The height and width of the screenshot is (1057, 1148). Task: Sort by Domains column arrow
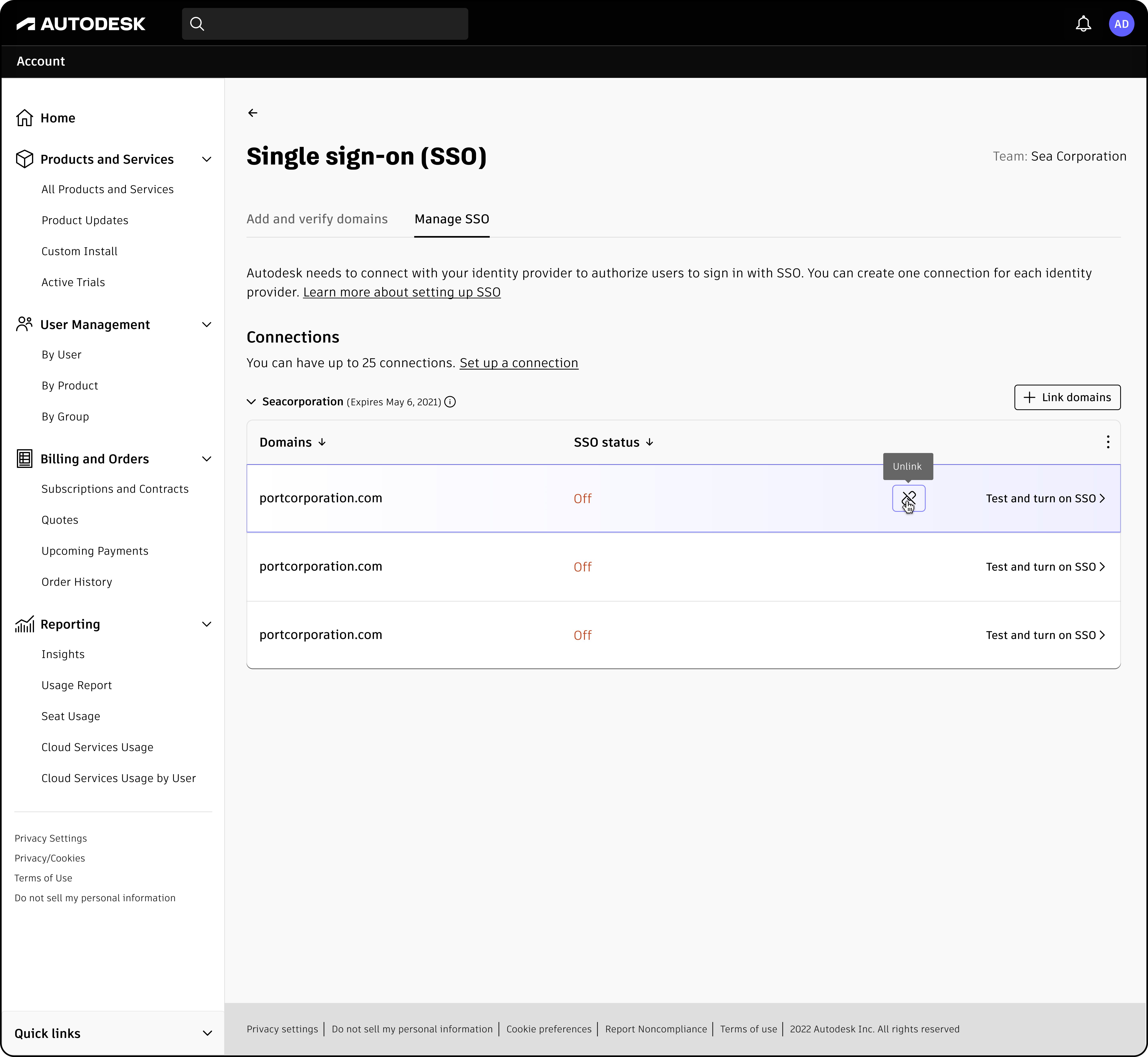click(322, 442)
